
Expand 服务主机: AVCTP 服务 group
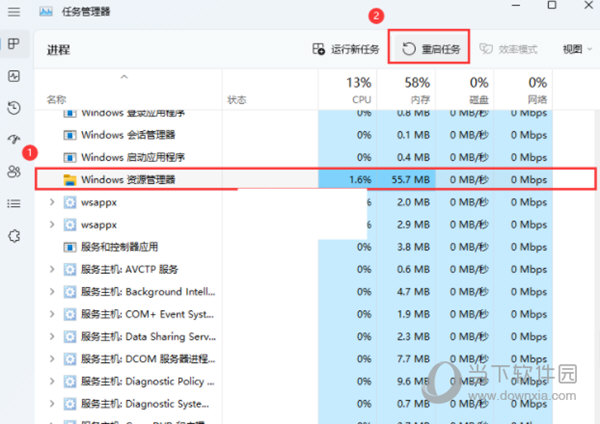click(x=52, y=269)
